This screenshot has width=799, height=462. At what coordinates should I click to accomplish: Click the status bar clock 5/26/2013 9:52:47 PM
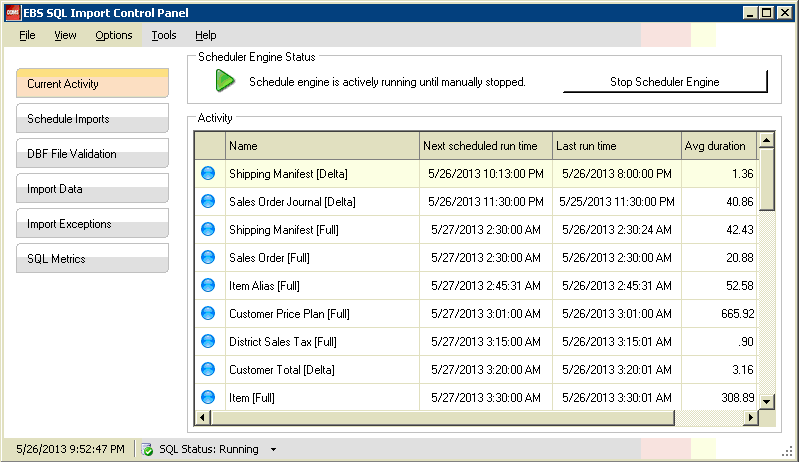[70, 449]
